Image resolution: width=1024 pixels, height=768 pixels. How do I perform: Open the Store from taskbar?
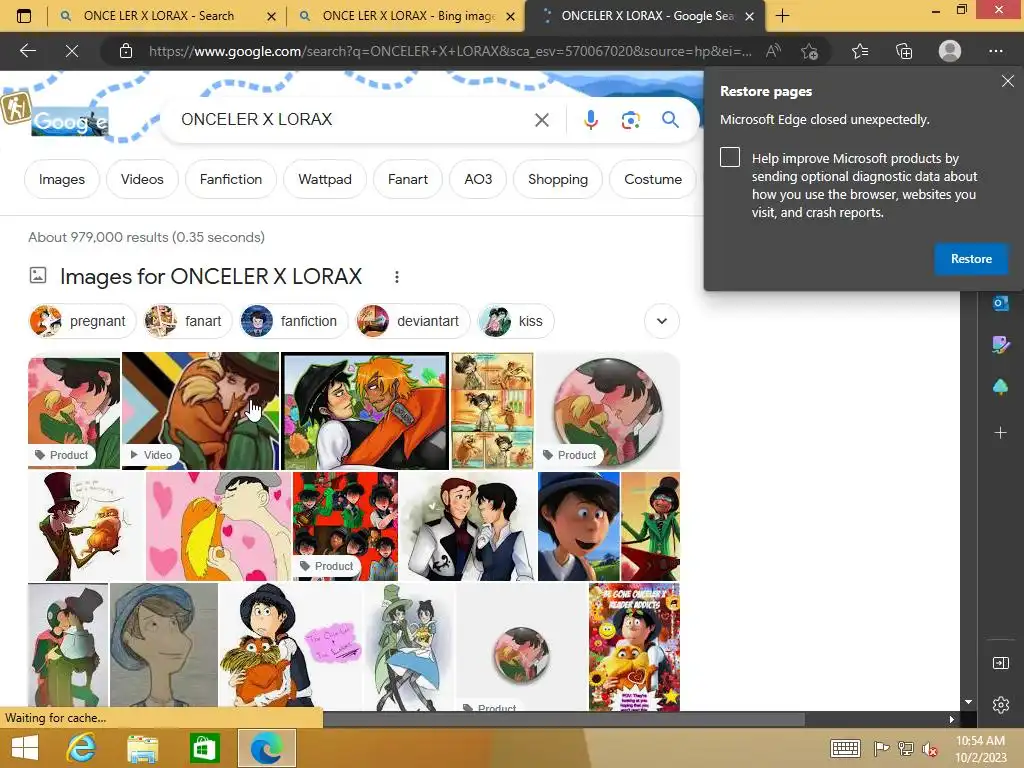tap(204, 748)
